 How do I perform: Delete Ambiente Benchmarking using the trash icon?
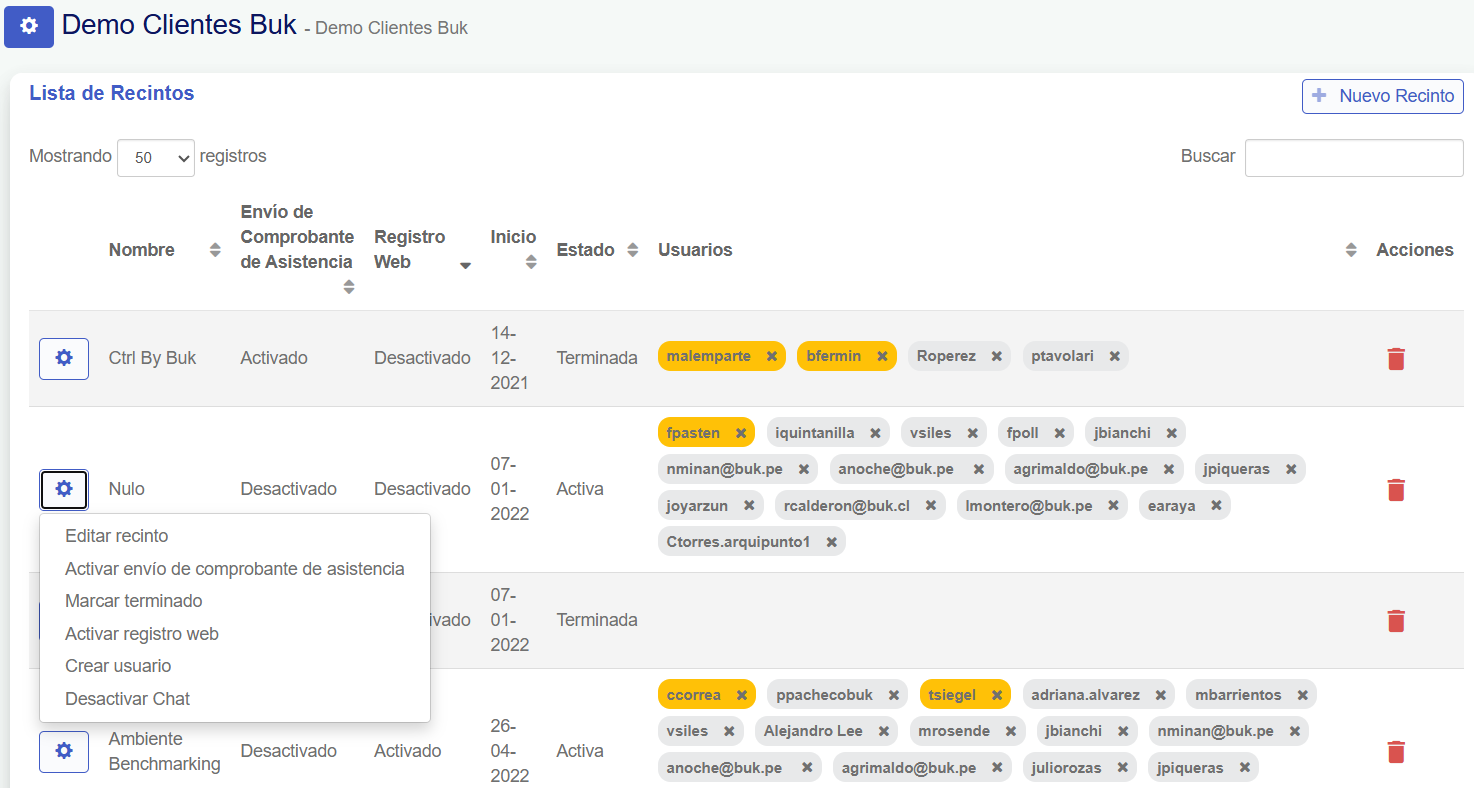[x=1396, y=752]
